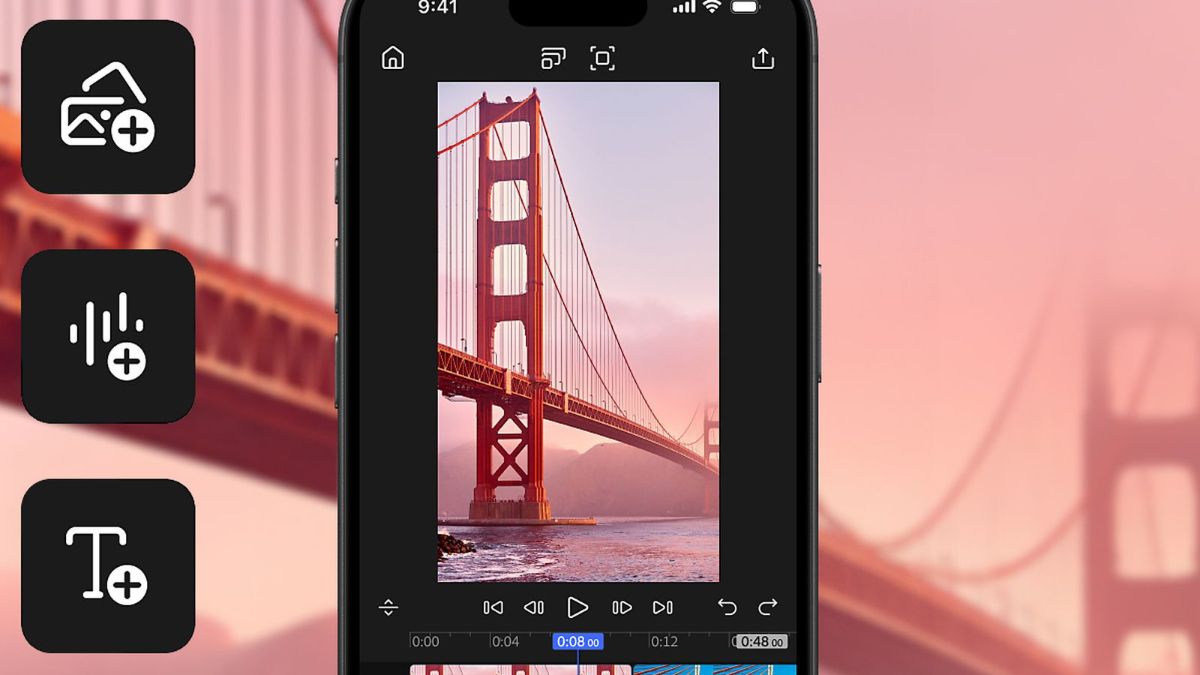
Task: Open the aspect ratio layers icon
Action: [553, 59]
